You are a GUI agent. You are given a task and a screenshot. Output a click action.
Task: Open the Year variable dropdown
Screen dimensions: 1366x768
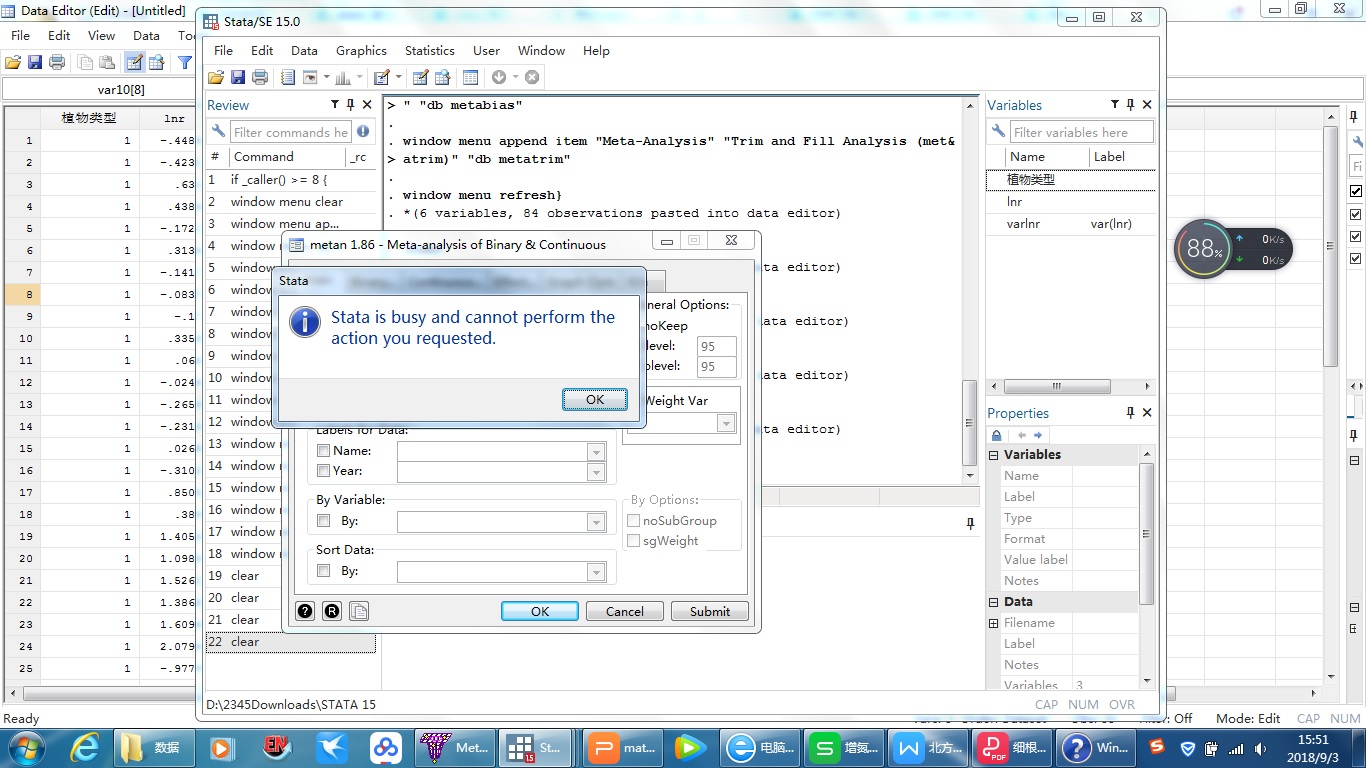tap(596, 471)
